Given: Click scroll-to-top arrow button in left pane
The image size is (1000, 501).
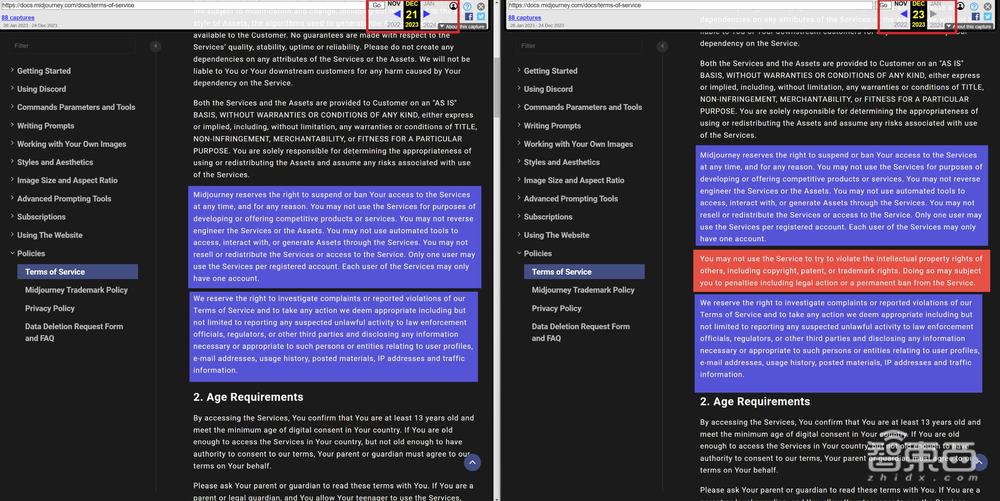Looking at the screenshot, I should click(x=472, y=462).
